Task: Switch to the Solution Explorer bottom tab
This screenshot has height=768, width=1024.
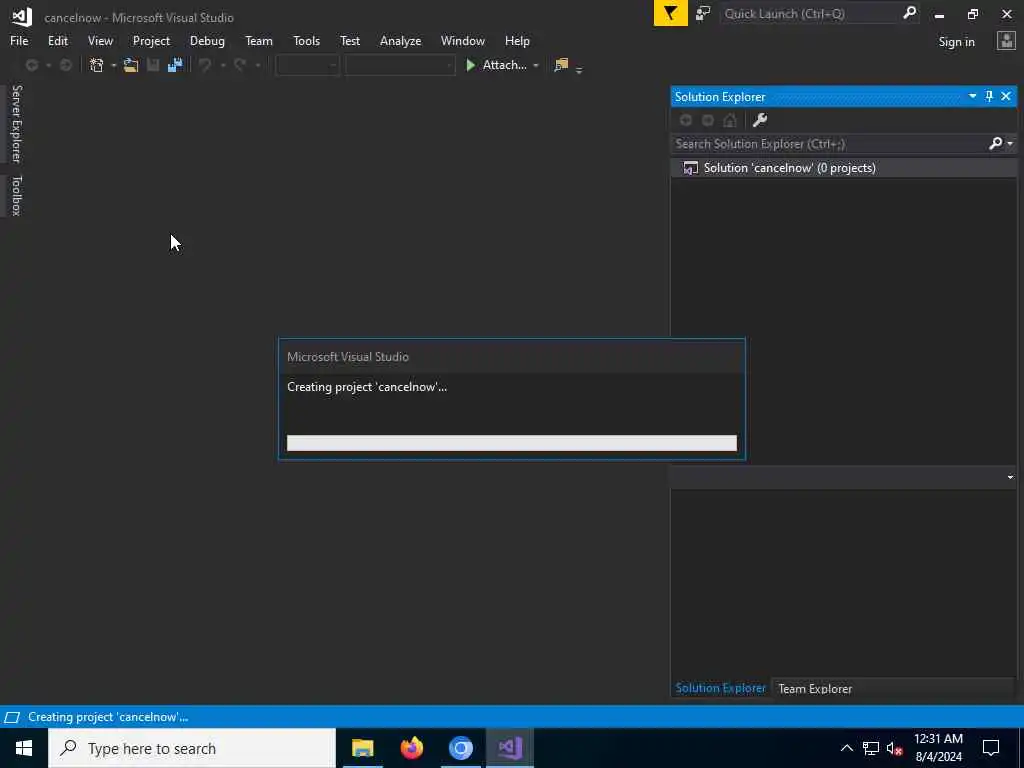Action: (720, 688)
